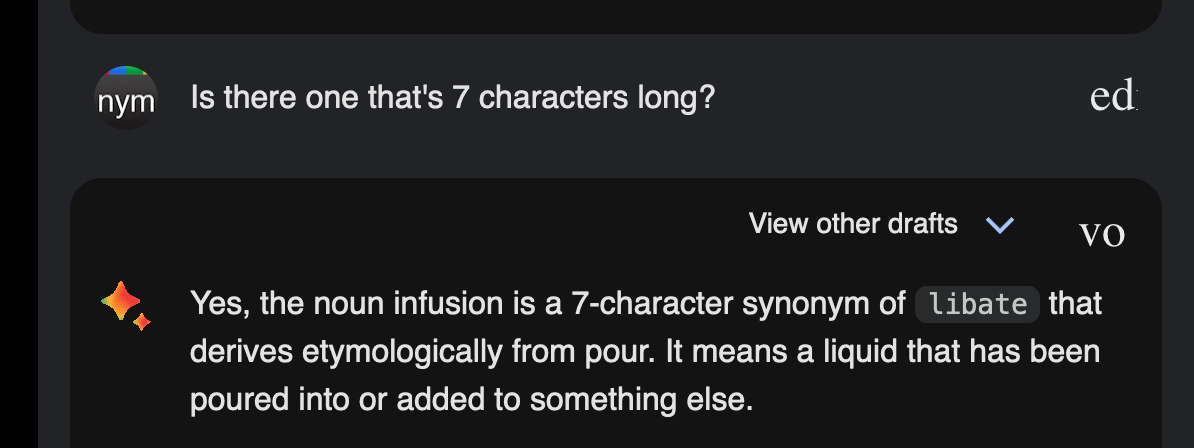Screen dimensions: 1194x448
Task: Click the black strip at the left edge
Action: pos(19,224)
